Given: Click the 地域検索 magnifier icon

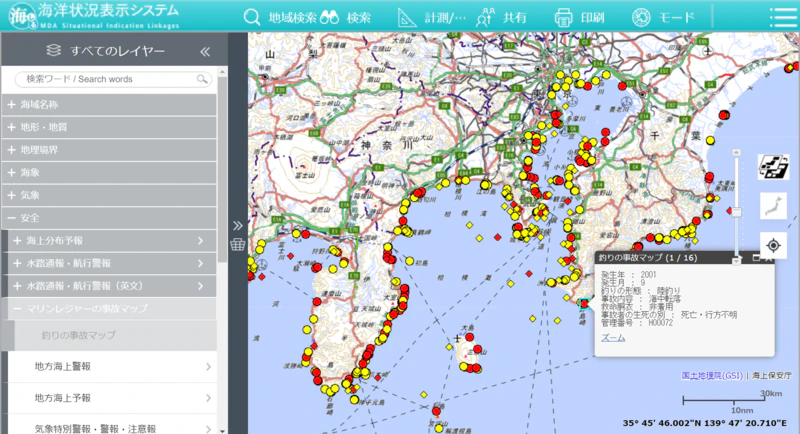Looking at the screenshot, I should coord(254,17).
